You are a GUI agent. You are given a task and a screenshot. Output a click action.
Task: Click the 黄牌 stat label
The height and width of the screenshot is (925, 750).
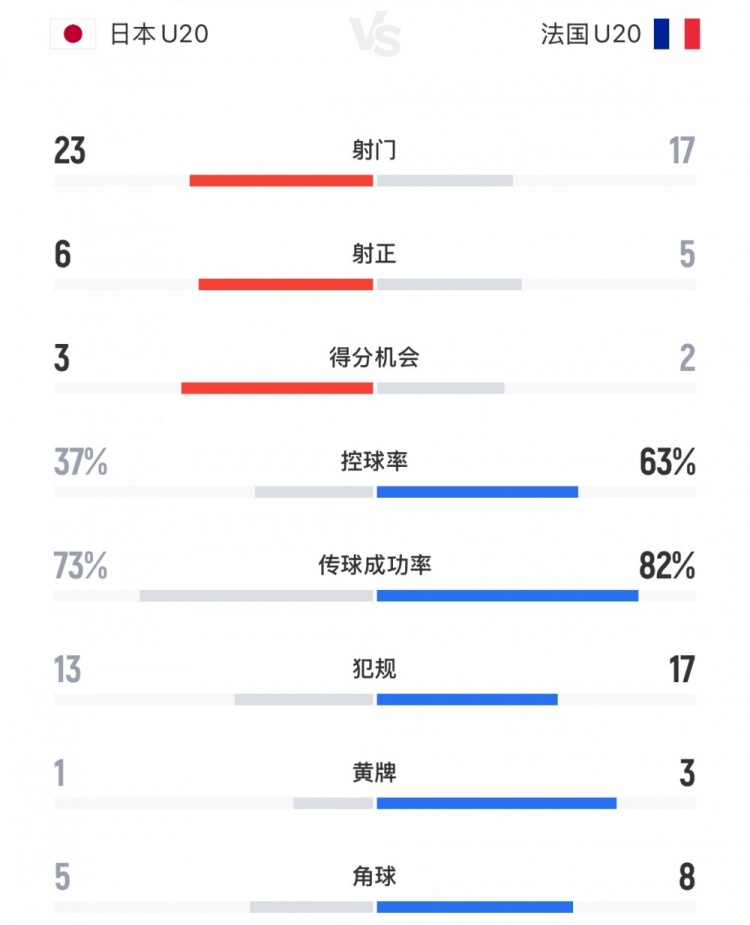click(x=375, y=773)
